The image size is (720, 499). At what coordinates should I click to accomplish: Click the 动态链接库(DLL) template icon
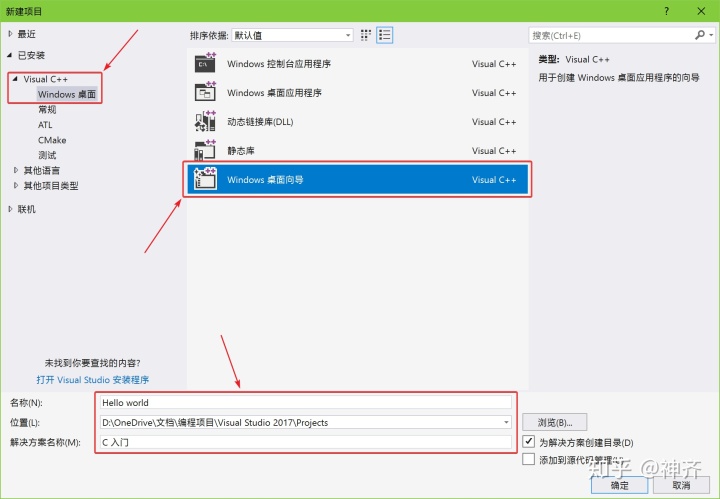point(205,121)
